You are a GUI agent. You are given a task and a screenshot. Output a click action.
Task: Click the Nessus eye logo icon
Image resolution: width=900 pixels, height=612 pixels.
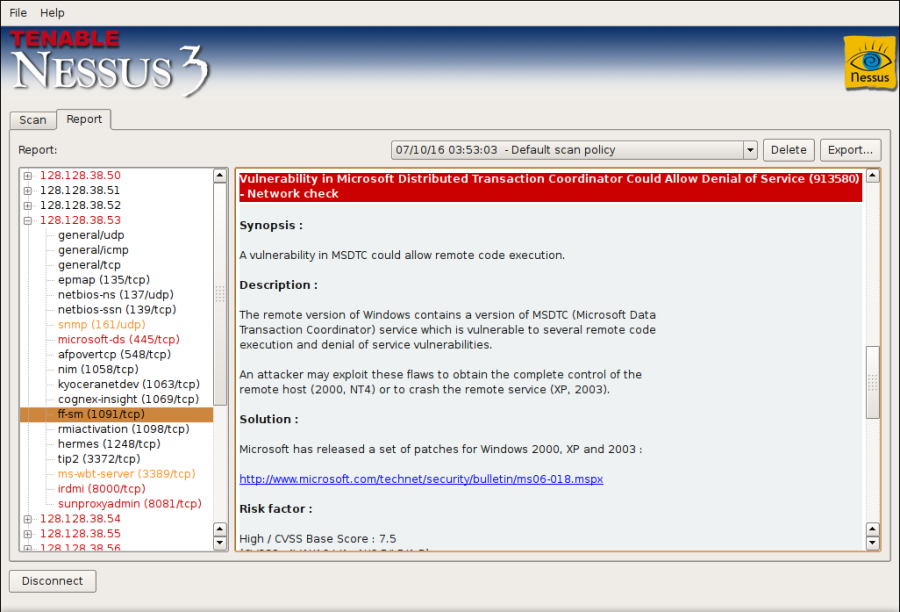click(870, 63)
